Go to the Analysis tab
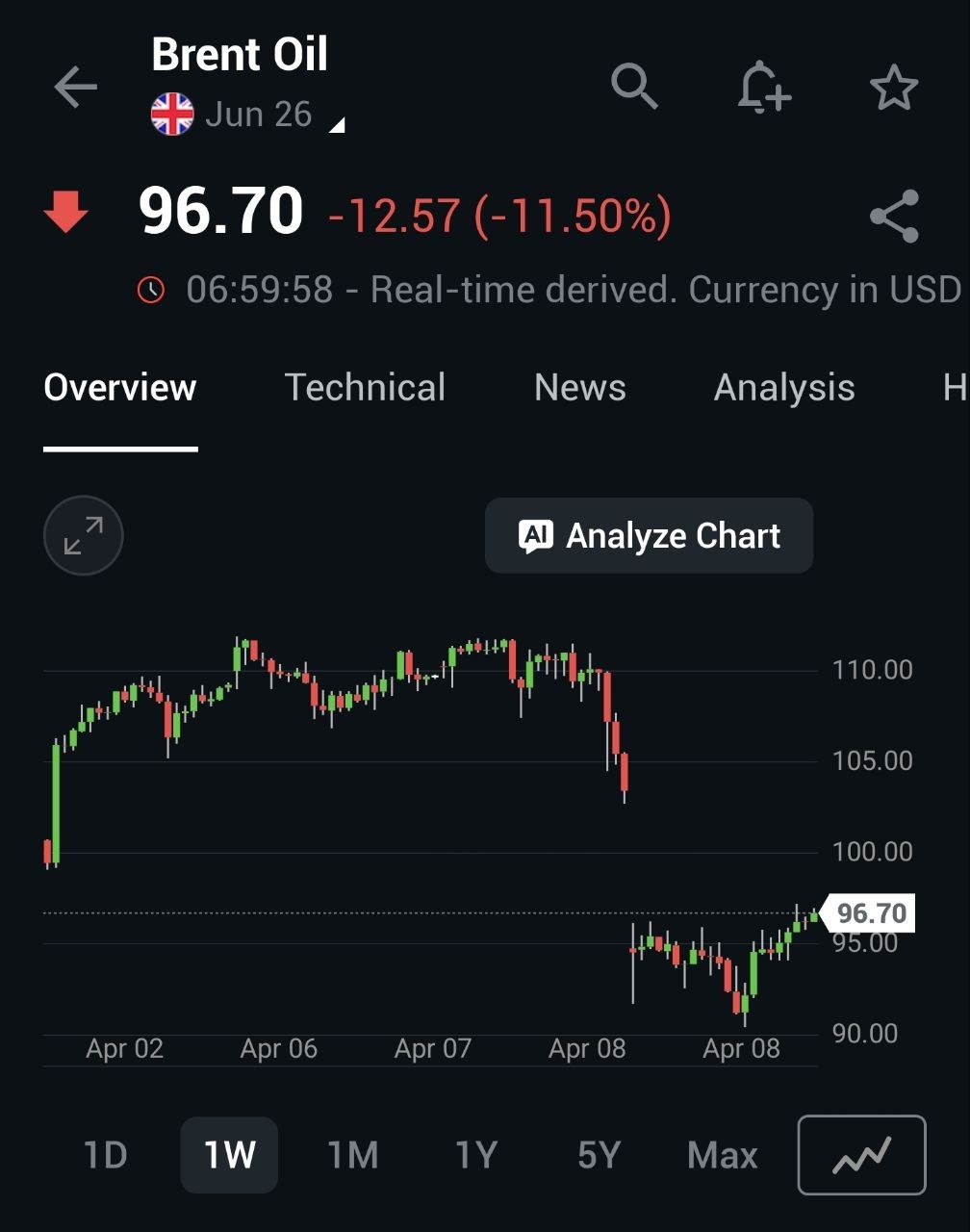The height and width of the screenshot is (1232, 970). tap(784, 387)
